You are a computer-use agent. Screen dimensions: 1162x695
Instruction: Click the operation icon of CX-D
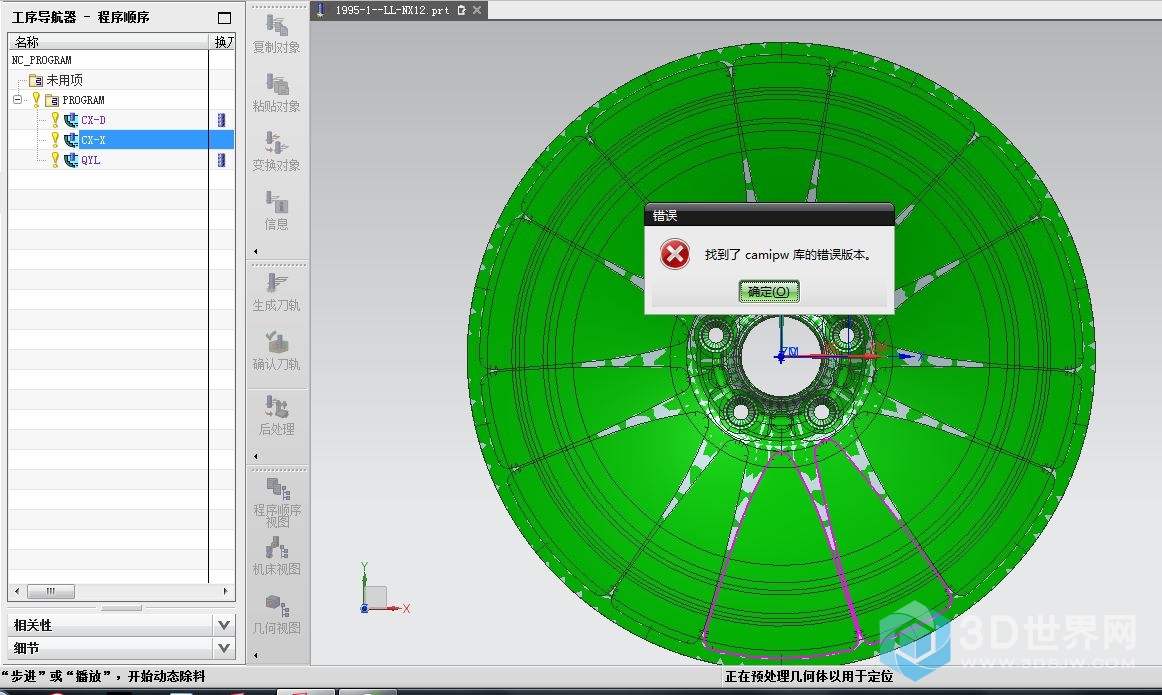click(x=71, y=120)
